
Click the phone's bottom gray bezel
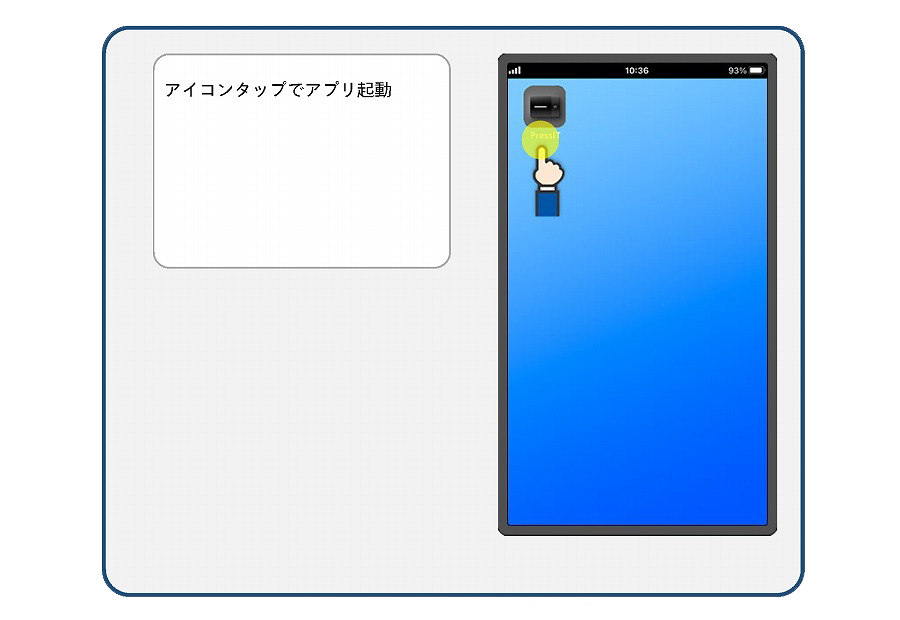click(637, 530)
